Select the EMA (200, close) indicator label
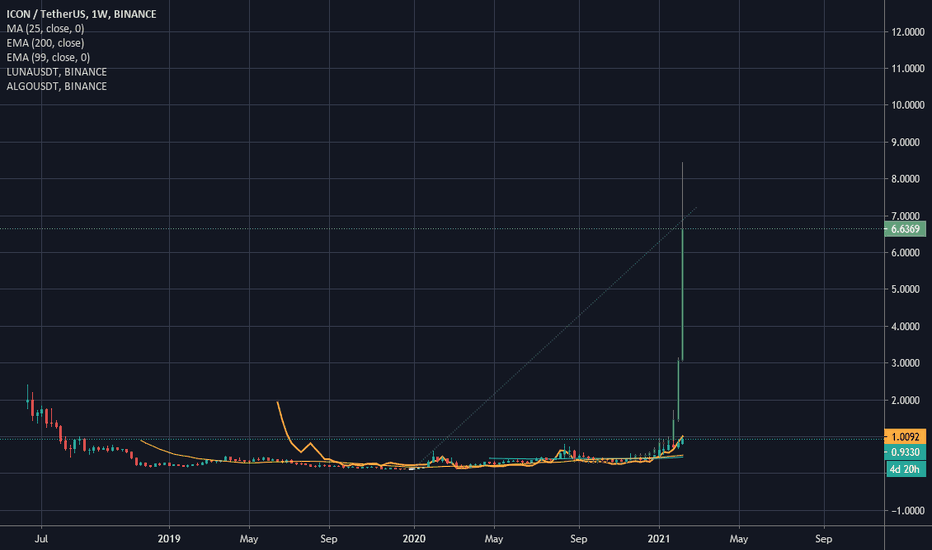Screen dimensions: 932x550 pyautogui.click(x=45, y=43)
